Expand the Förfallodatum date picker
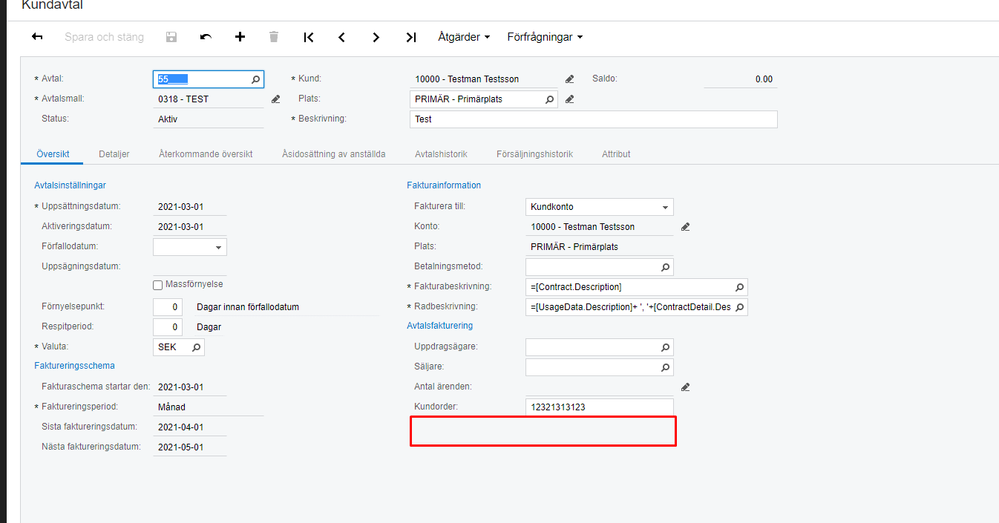This screenshot has height=523, width=999. point(219,246)
